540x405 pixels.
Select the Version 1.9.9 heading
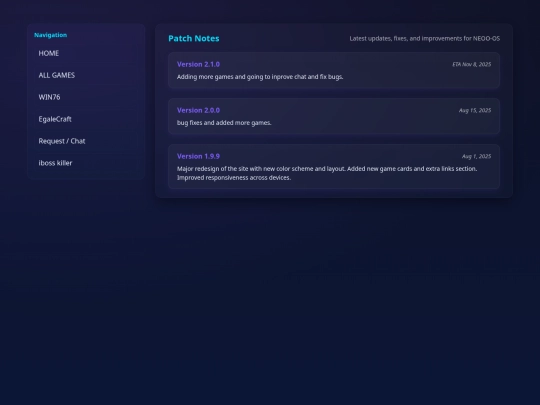coord(198,156)
